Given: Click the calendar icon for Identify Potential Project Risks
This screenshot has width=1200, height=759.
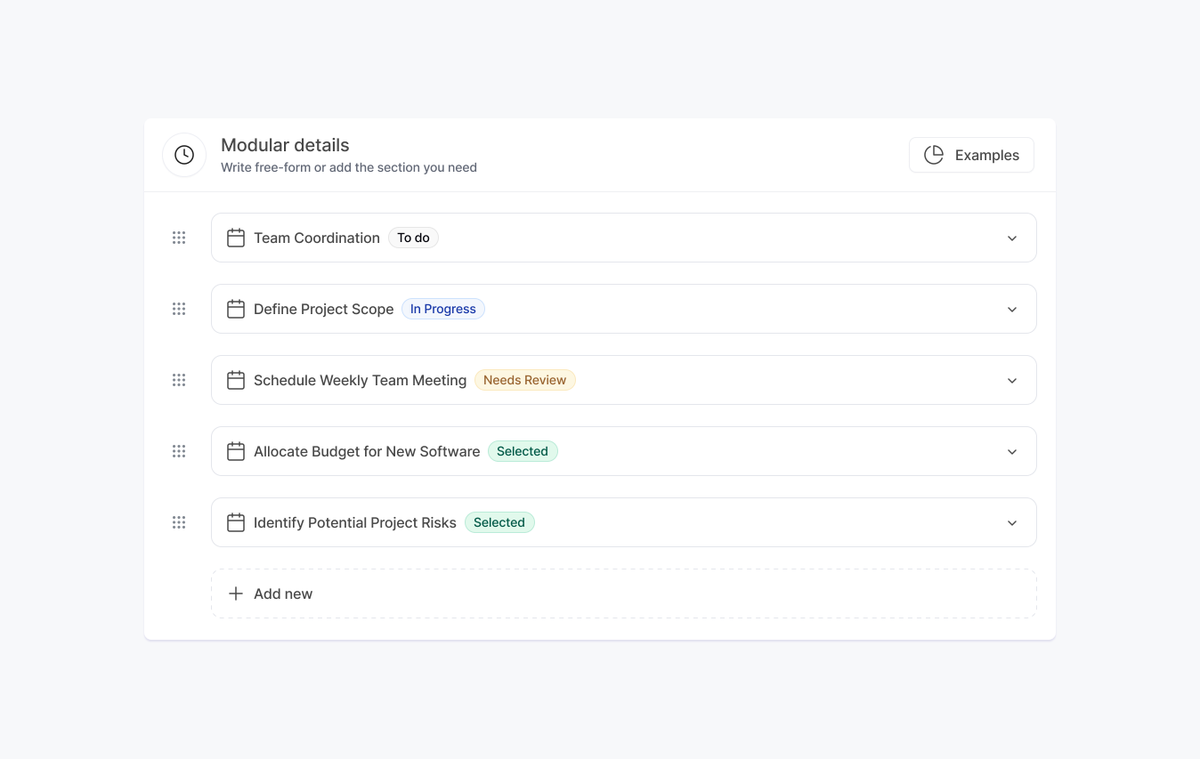Looking at the screenshot, I should tap(236, 522).
